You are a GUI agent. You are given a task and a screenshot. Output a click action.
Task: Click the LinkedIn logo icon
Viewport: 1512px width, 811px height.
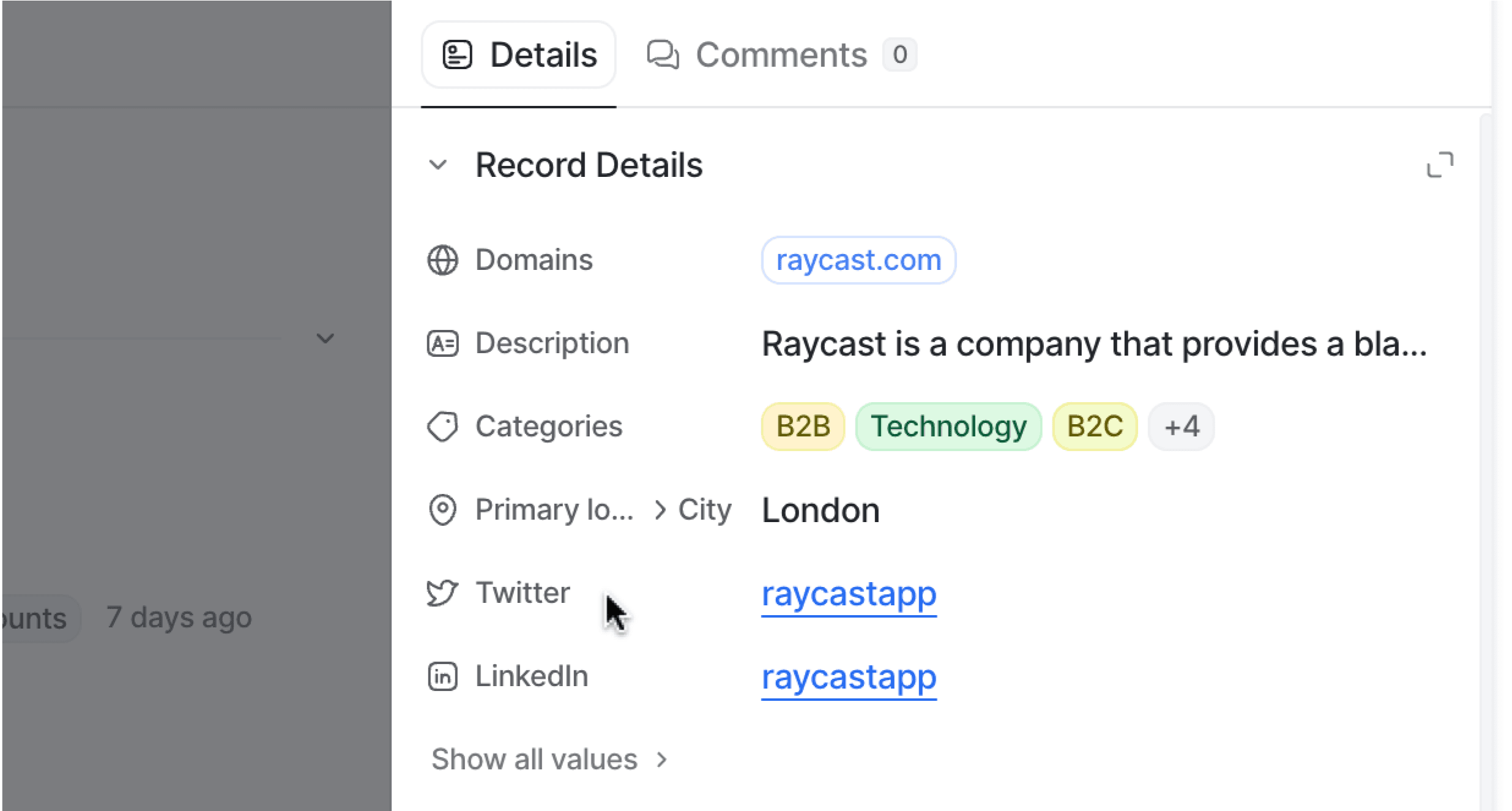pos(442,676)
